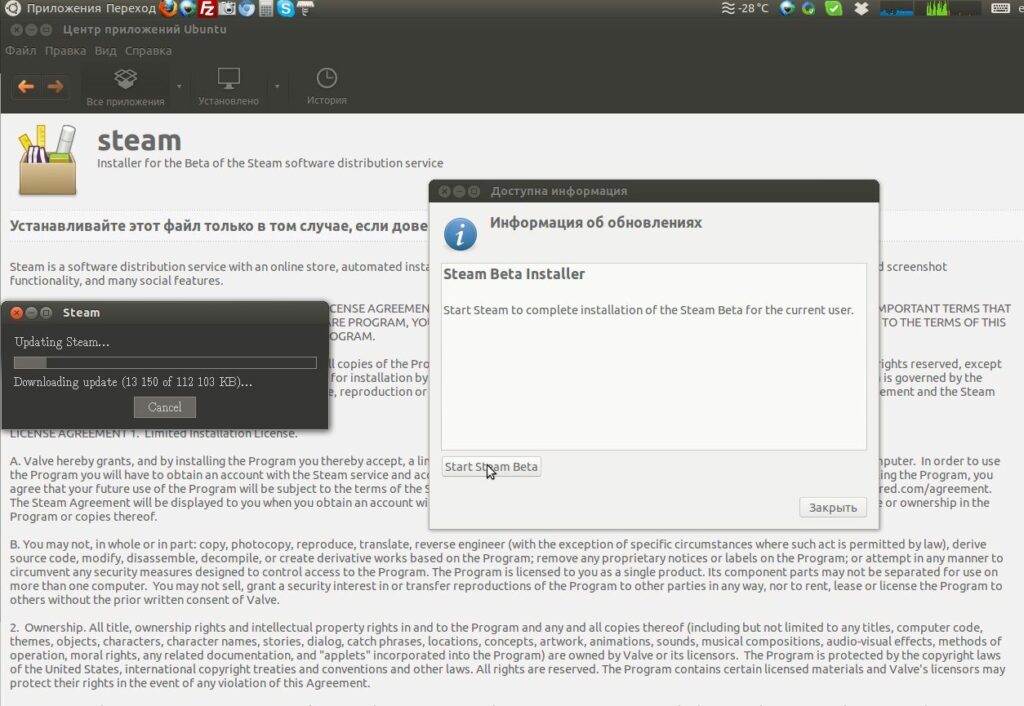1024x706 pixels.
Task: Click the 'Центр приложений Ubuntu' window title
Action: tap(144, 29)
